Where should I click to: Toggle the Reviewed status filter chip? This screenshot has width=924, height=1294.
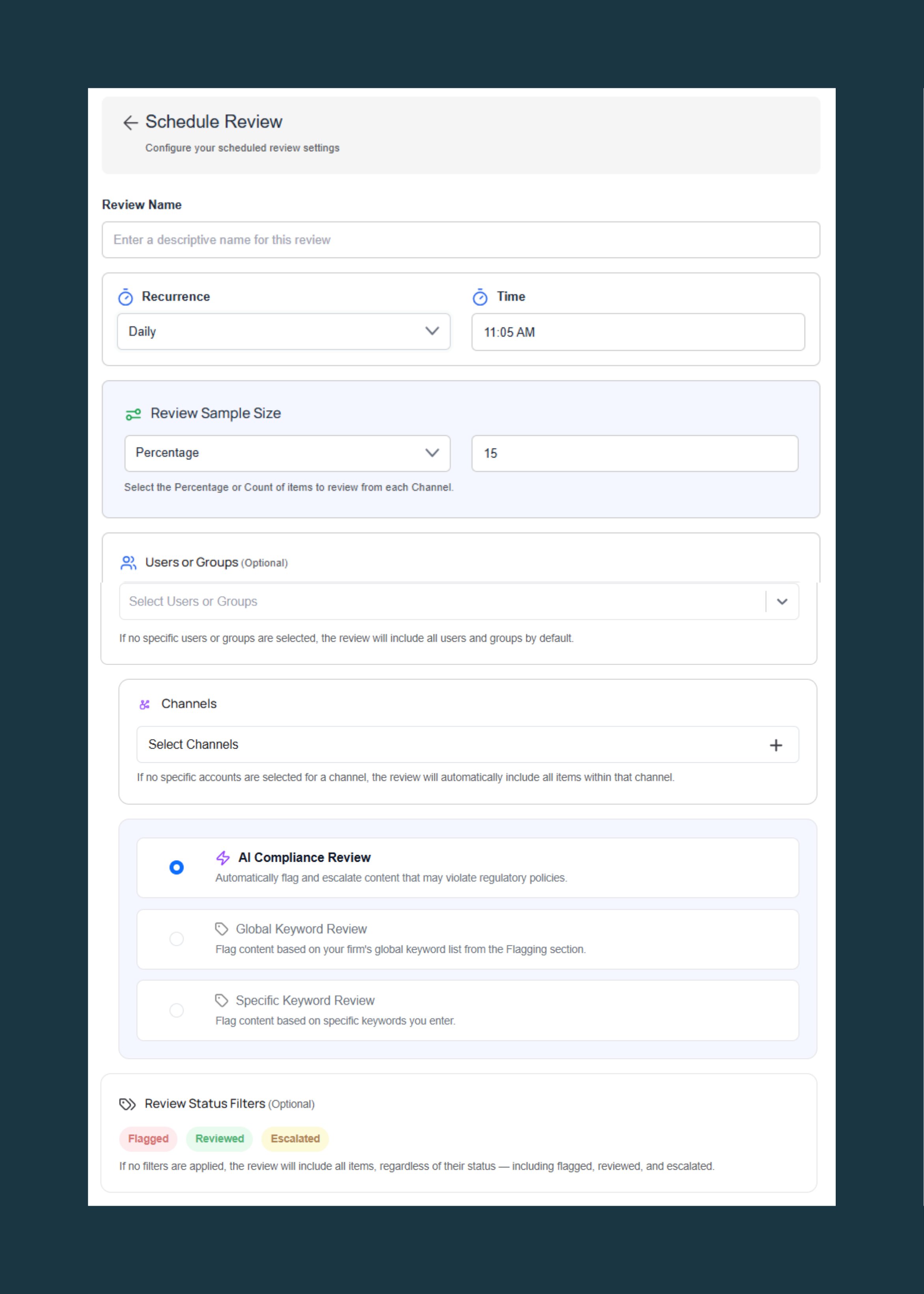pos(220,1139)
